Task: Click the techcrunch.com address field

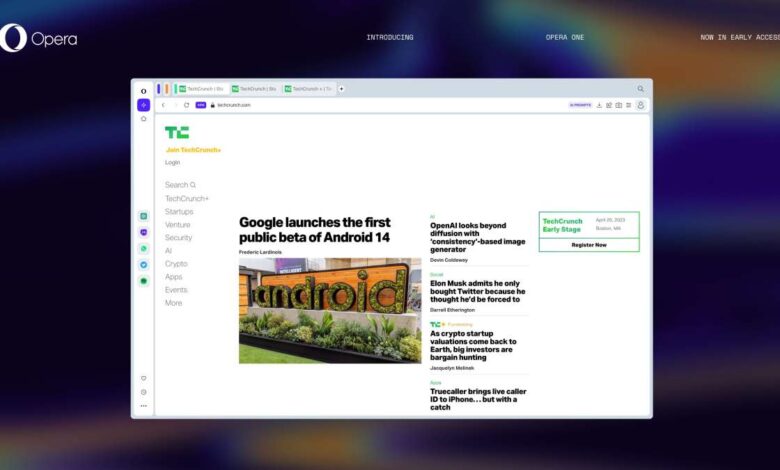Action: click(233, 105)
